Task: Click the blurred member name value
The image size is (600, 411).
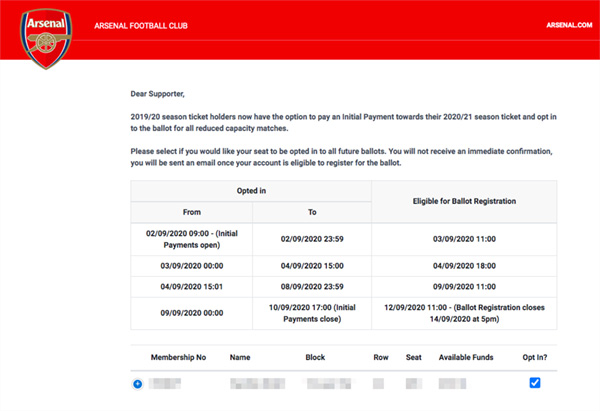Action: tap(258, 383)
